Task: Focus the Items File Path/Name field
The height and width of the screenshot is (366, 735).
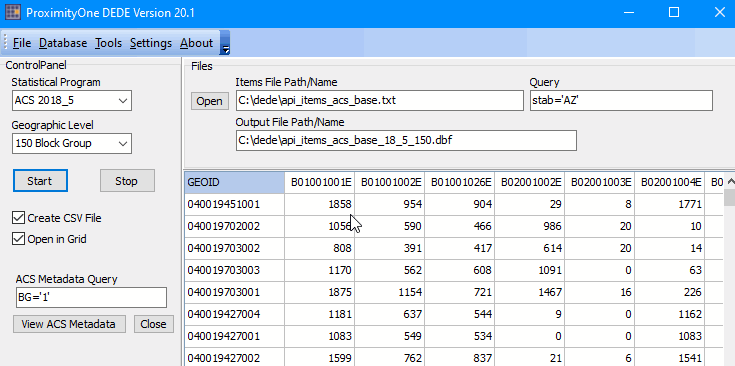Action: (x=380, y=100)
